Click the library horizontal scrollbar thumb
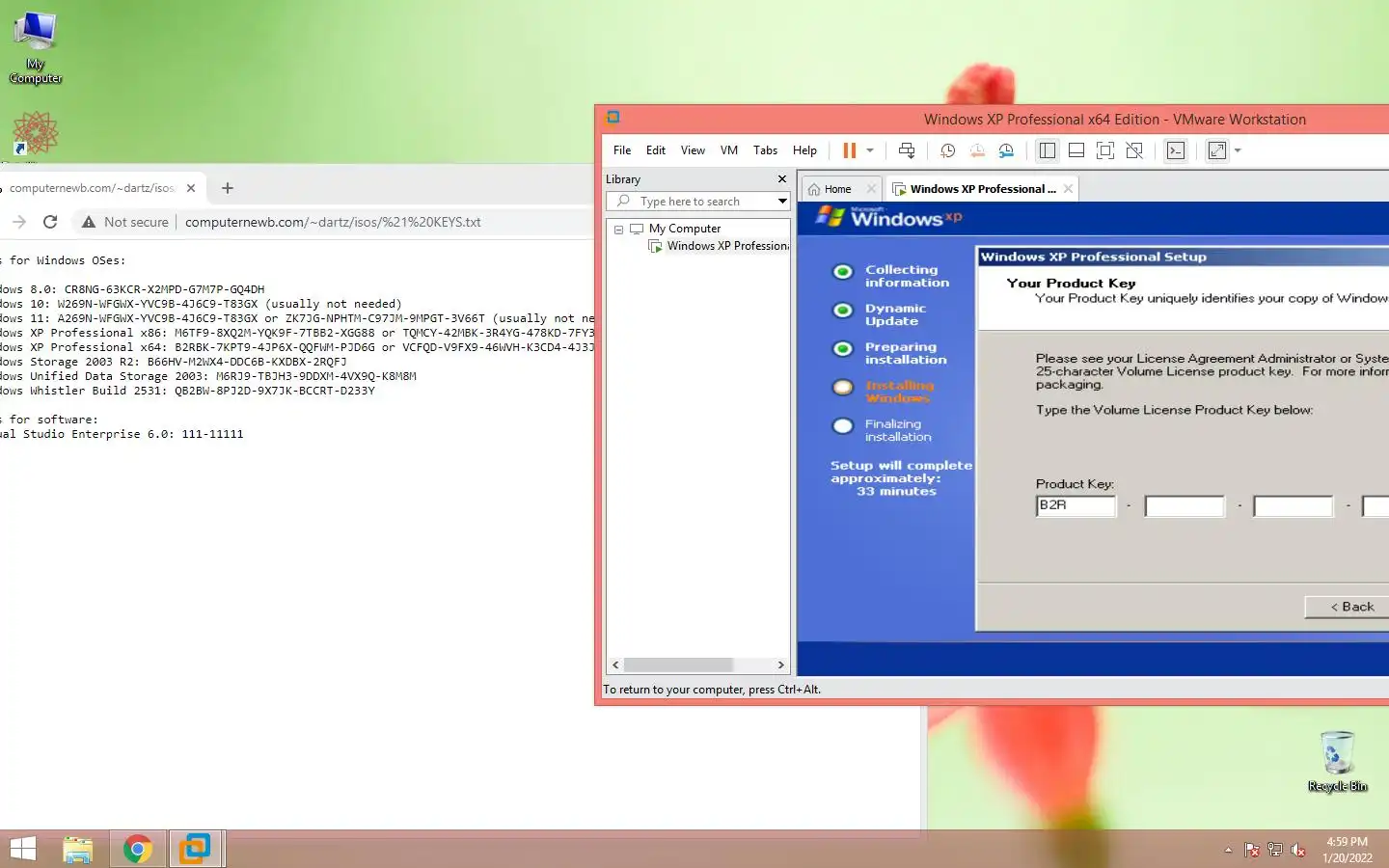 [678, 665]
